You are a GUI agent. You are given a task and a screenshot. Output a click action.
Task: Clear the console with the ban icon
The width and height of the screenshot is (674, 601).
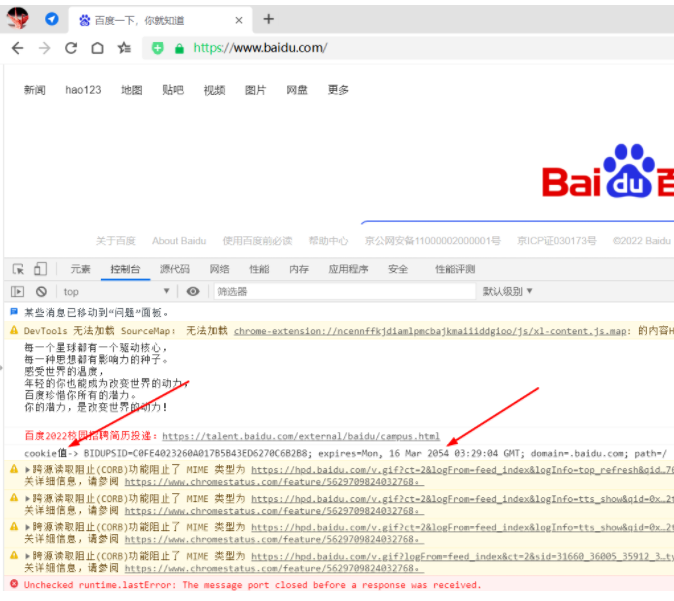click(x=41, y=291)
